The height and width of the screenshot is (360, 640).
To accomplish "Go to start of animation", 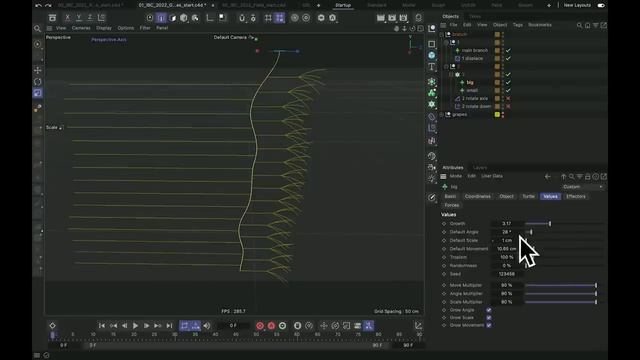I will [x=102, y=326].
